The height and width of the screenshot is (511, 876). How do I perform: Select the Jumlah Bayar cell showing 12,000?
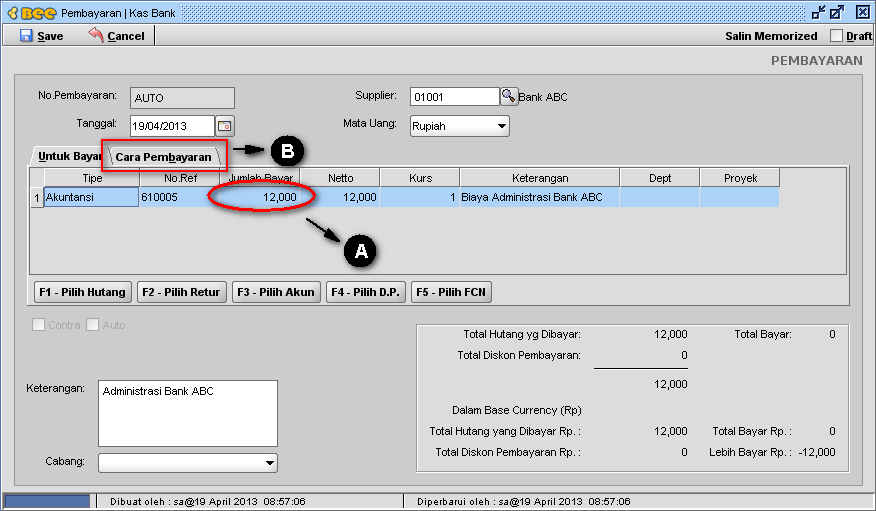(x=260, y=198)
